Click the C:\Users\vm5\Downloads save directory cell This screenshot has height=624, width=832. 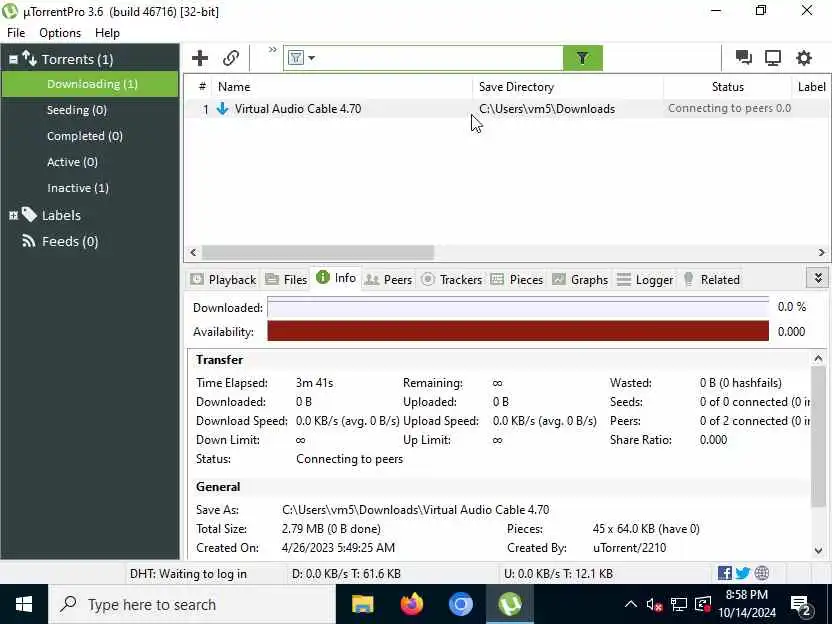coord(547,109)
